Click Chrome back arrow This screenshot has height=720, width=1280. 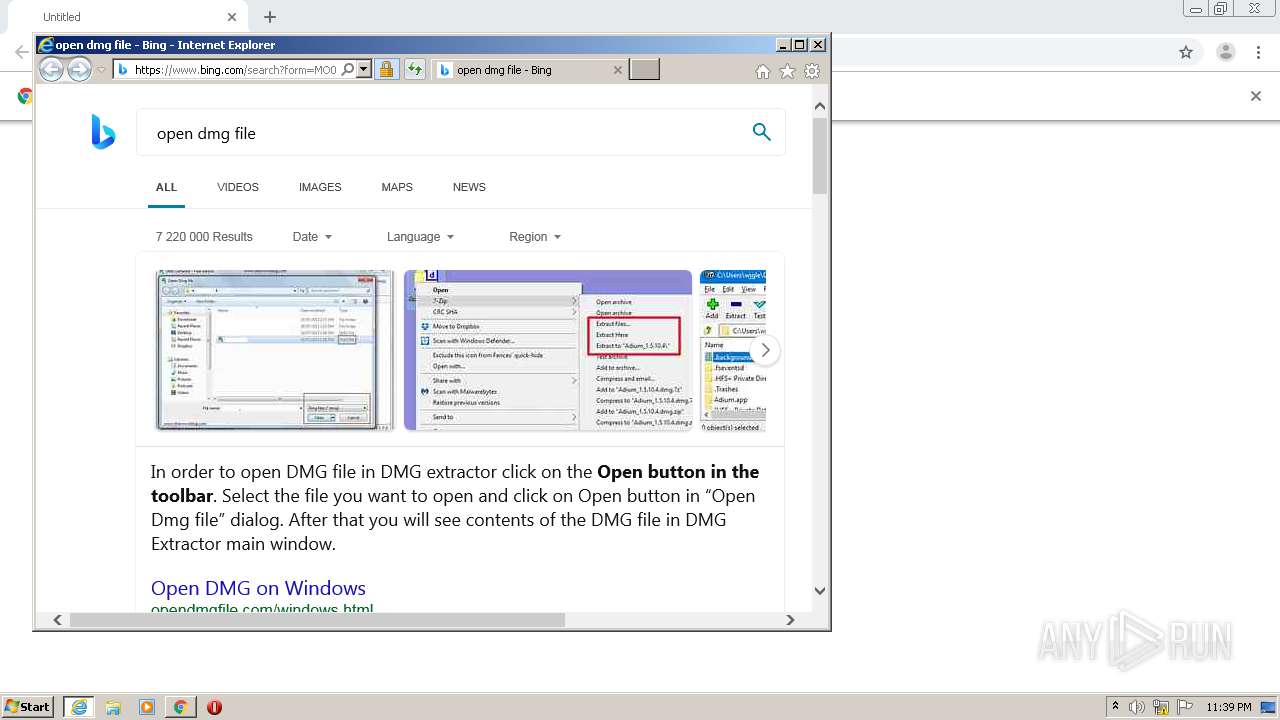click(21, 52)
